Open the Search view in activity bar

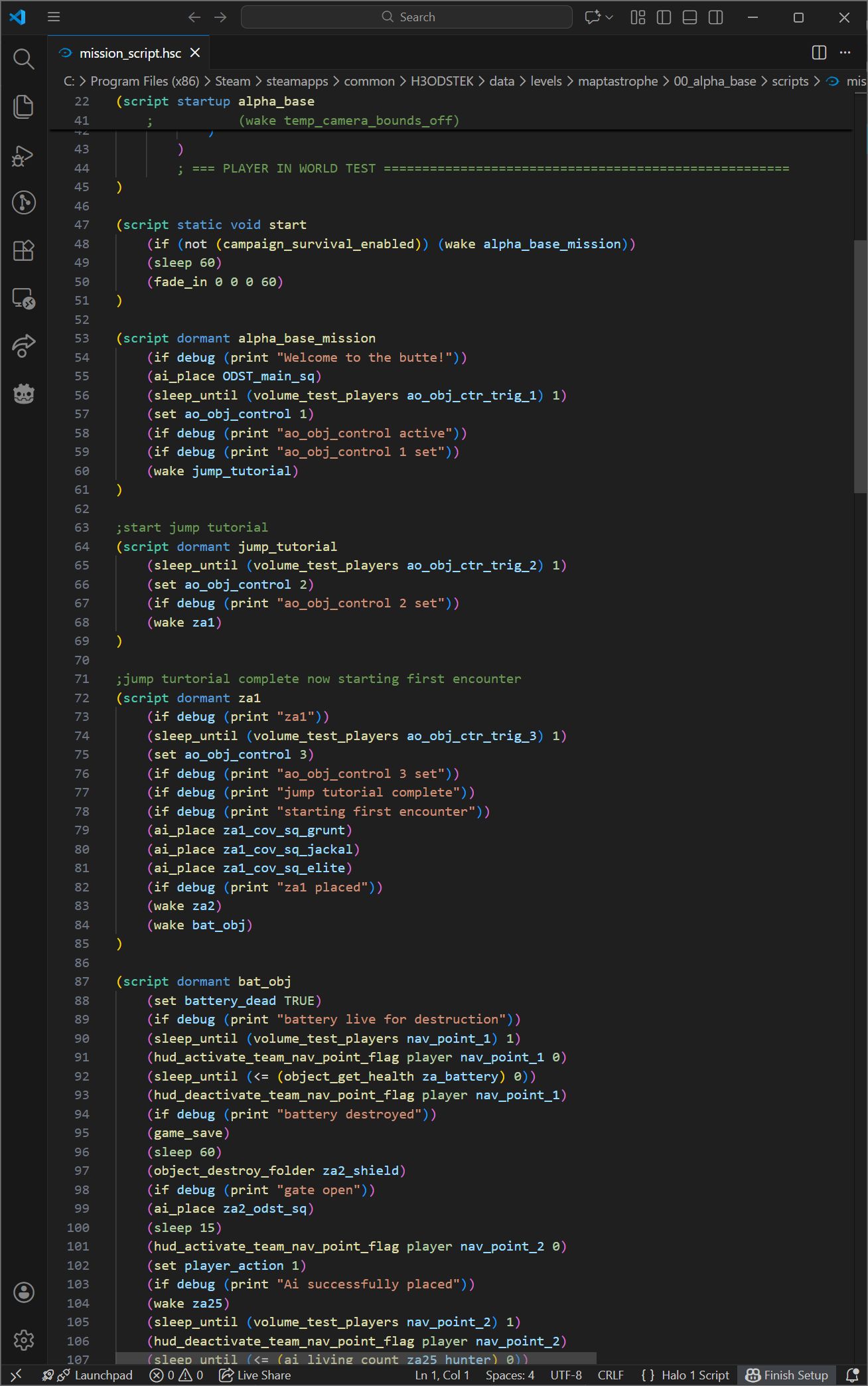(x=24, y=59)
